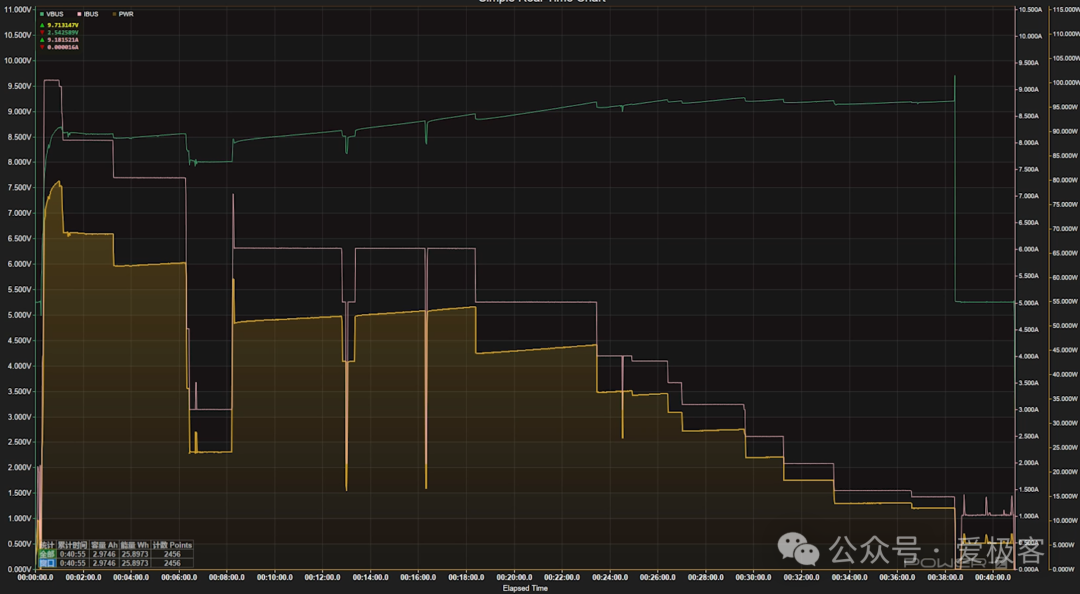Click the 累计时间 column header

[x=72, y=545]
